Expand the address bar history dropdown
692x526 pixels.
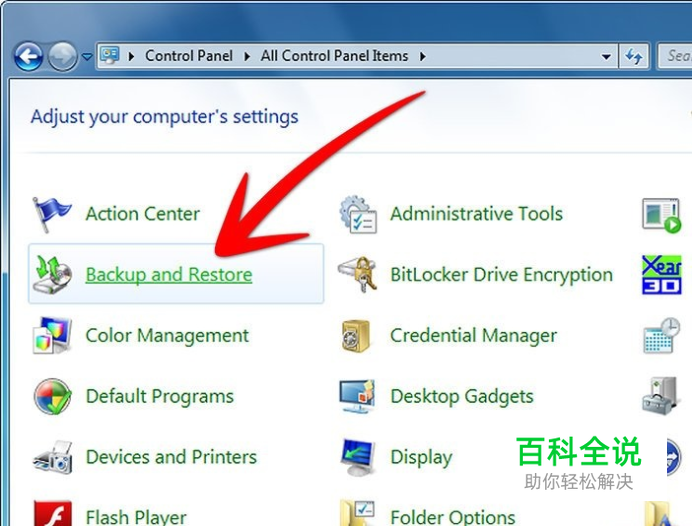pos(606,56)
